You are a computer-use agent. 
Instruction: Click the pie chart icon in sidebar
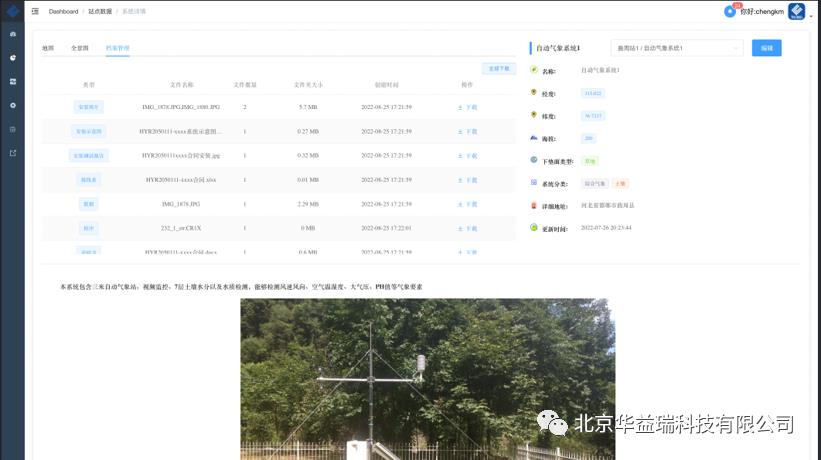[x=13, y=58]
